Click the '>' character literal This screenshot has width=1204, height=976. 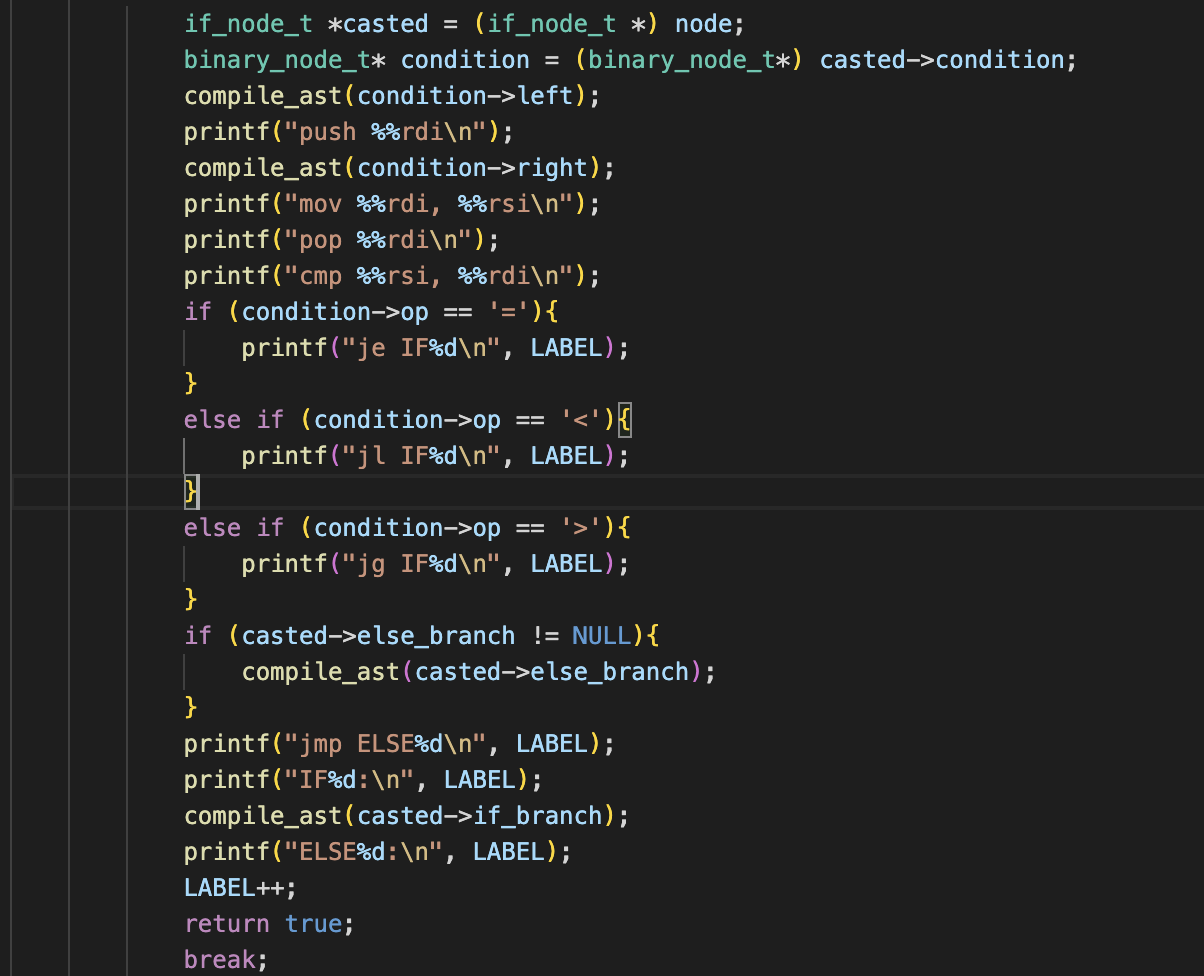click(x=581, y=528)
